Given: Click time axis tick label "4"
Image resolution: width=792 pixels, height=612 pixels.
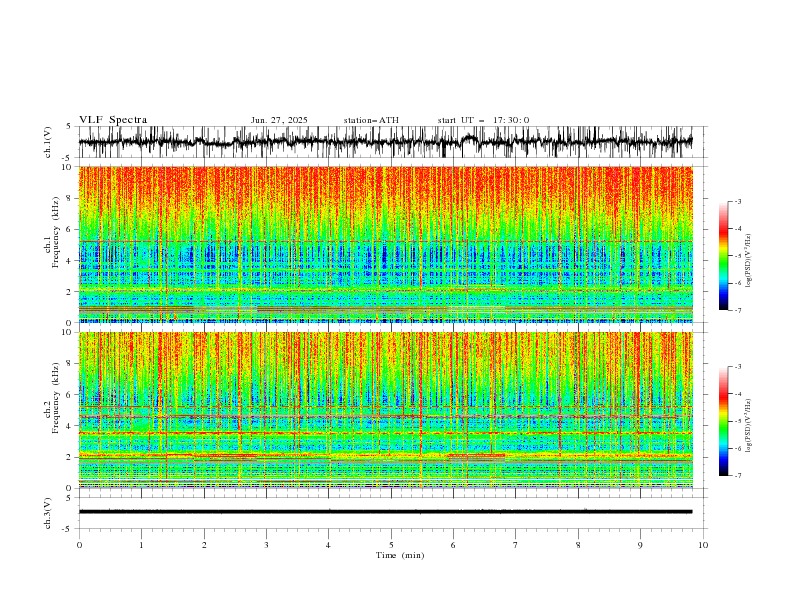Looking at the screenshot, I should click(x=329, y=545).
